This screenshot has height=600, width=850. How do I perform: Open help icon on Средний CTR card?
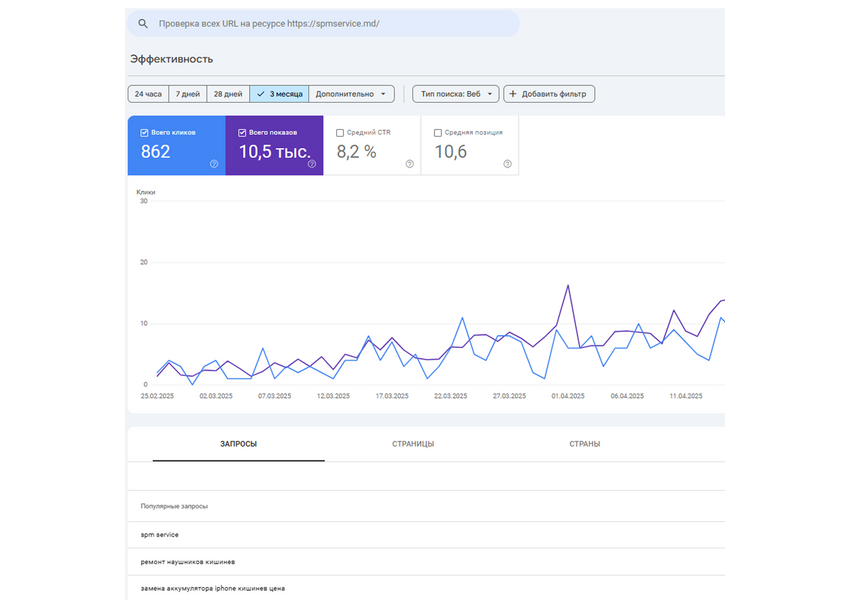point(409,164)
